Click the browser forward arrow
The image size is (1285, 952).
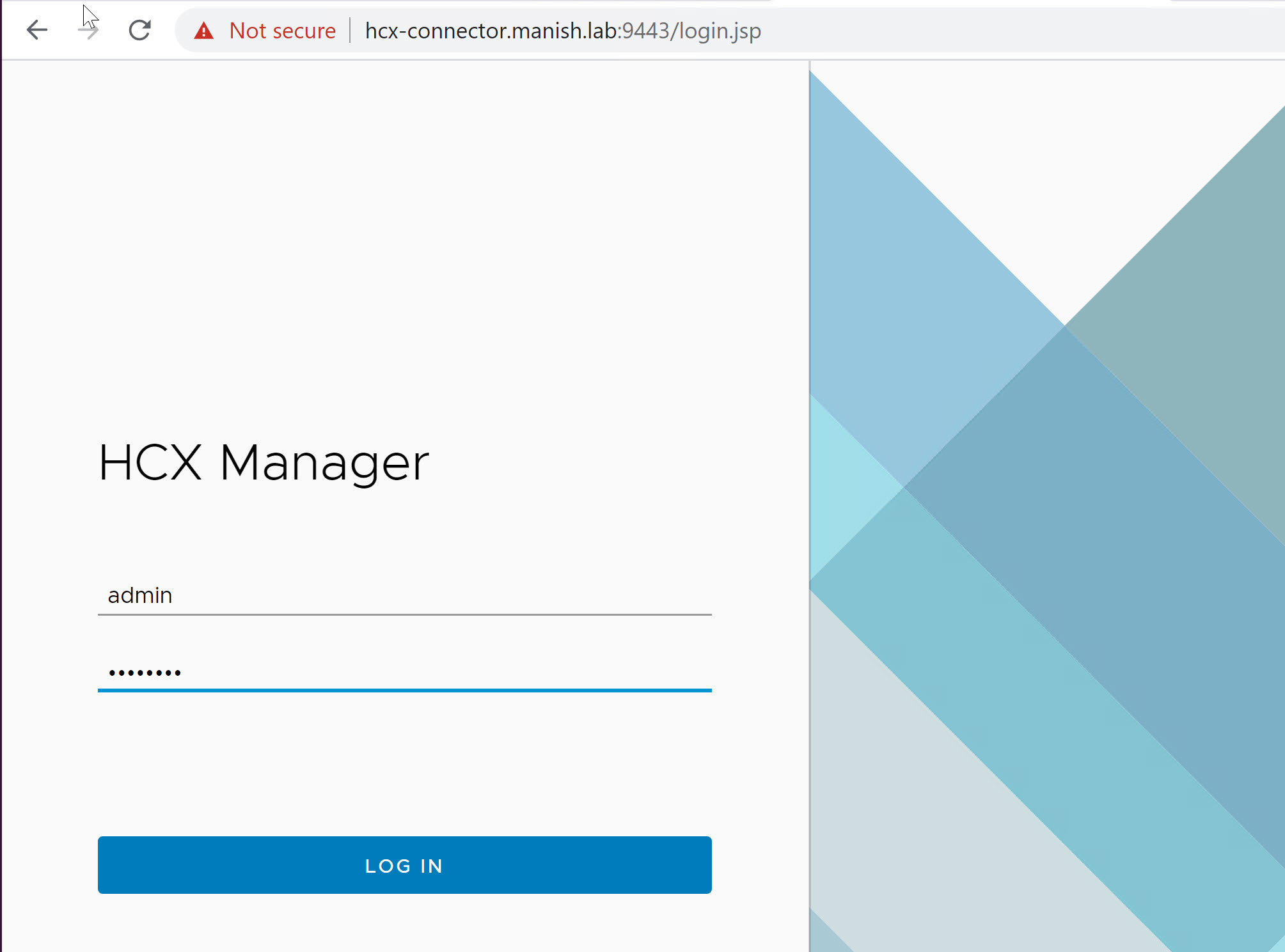88,30
